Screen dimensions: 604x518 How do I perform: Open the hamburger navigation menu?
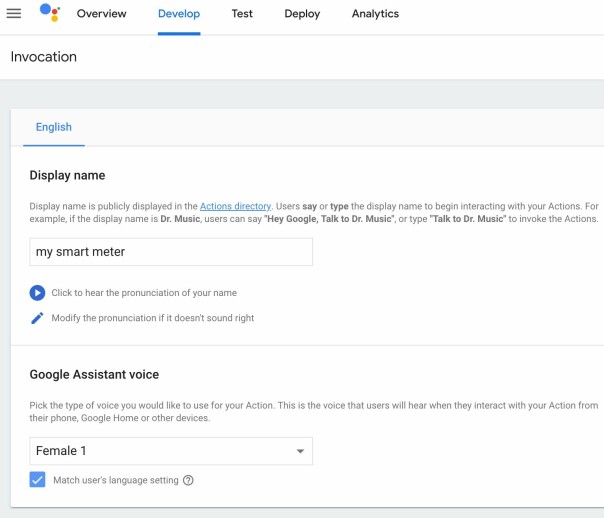[14, 13]
